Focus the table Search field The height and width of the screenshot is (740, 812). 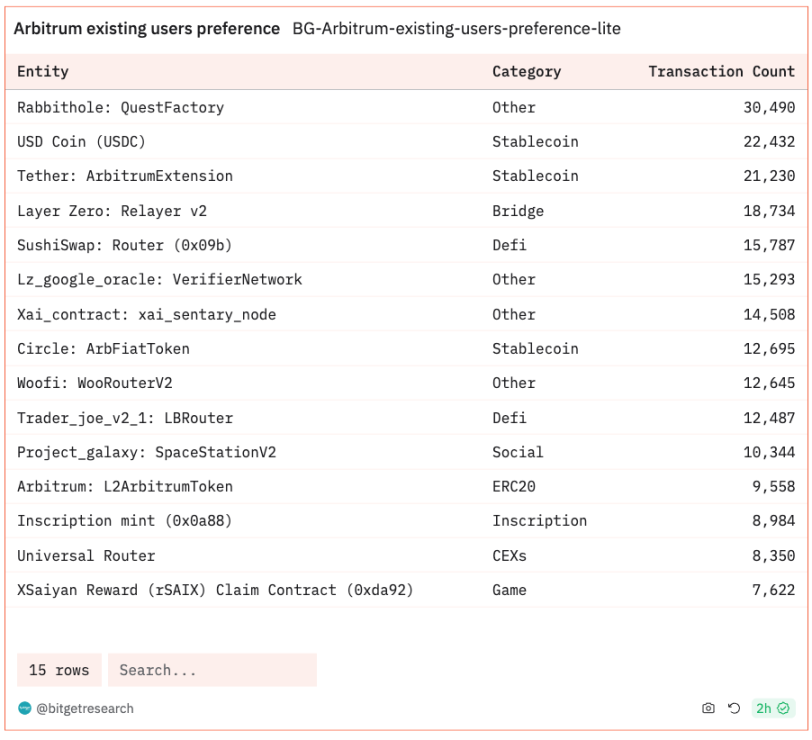click(212, 670)
